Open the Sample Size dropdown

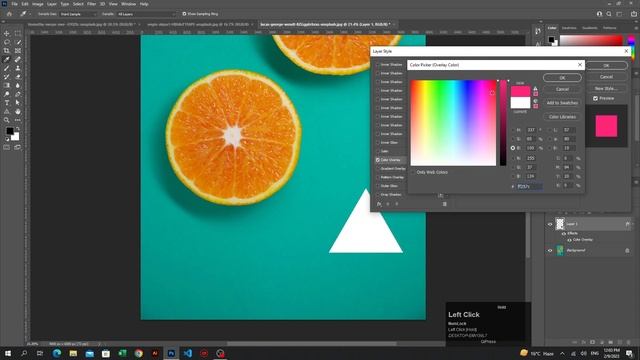[78, 14]
